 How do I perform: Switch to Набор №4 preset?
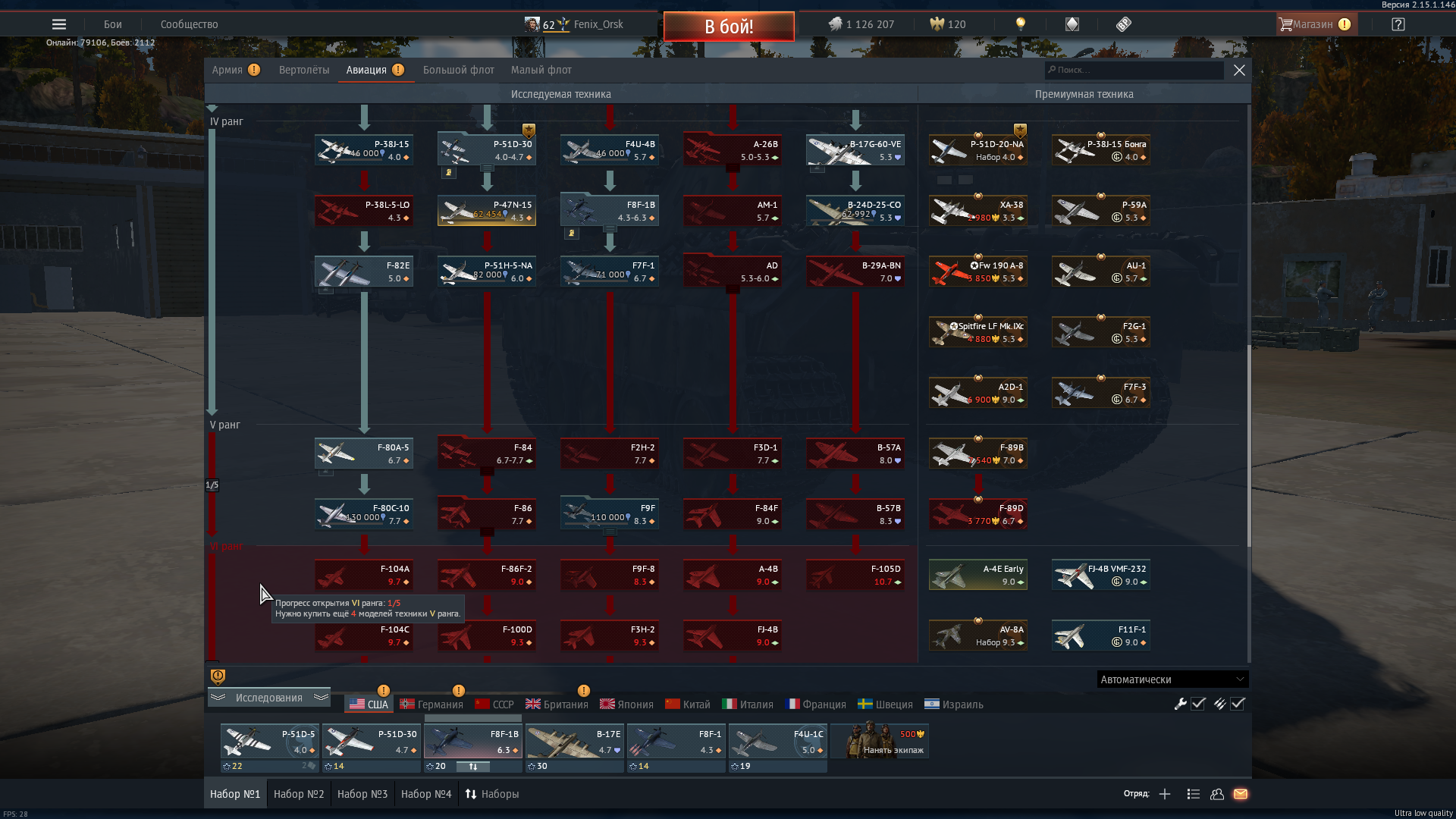click(x=426, y=794)
